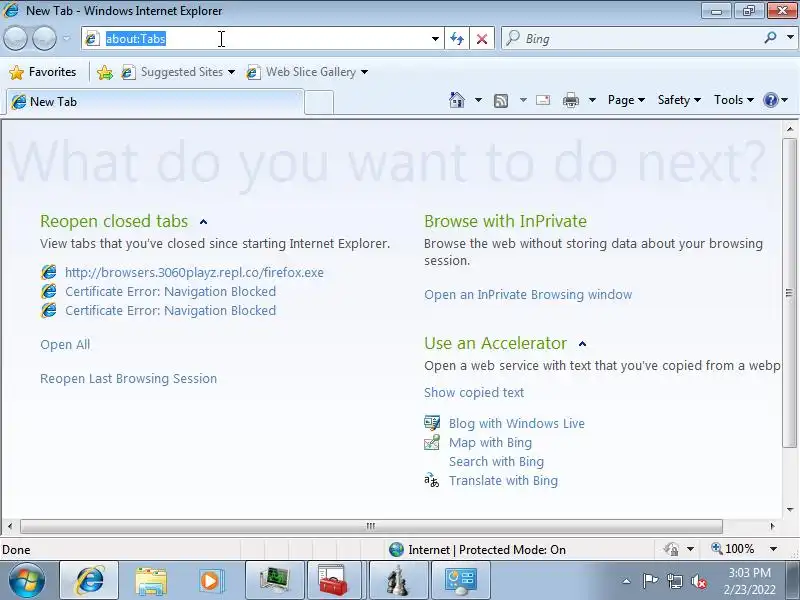
Task: Open the search provider dropdown
Action: [790, 38]
